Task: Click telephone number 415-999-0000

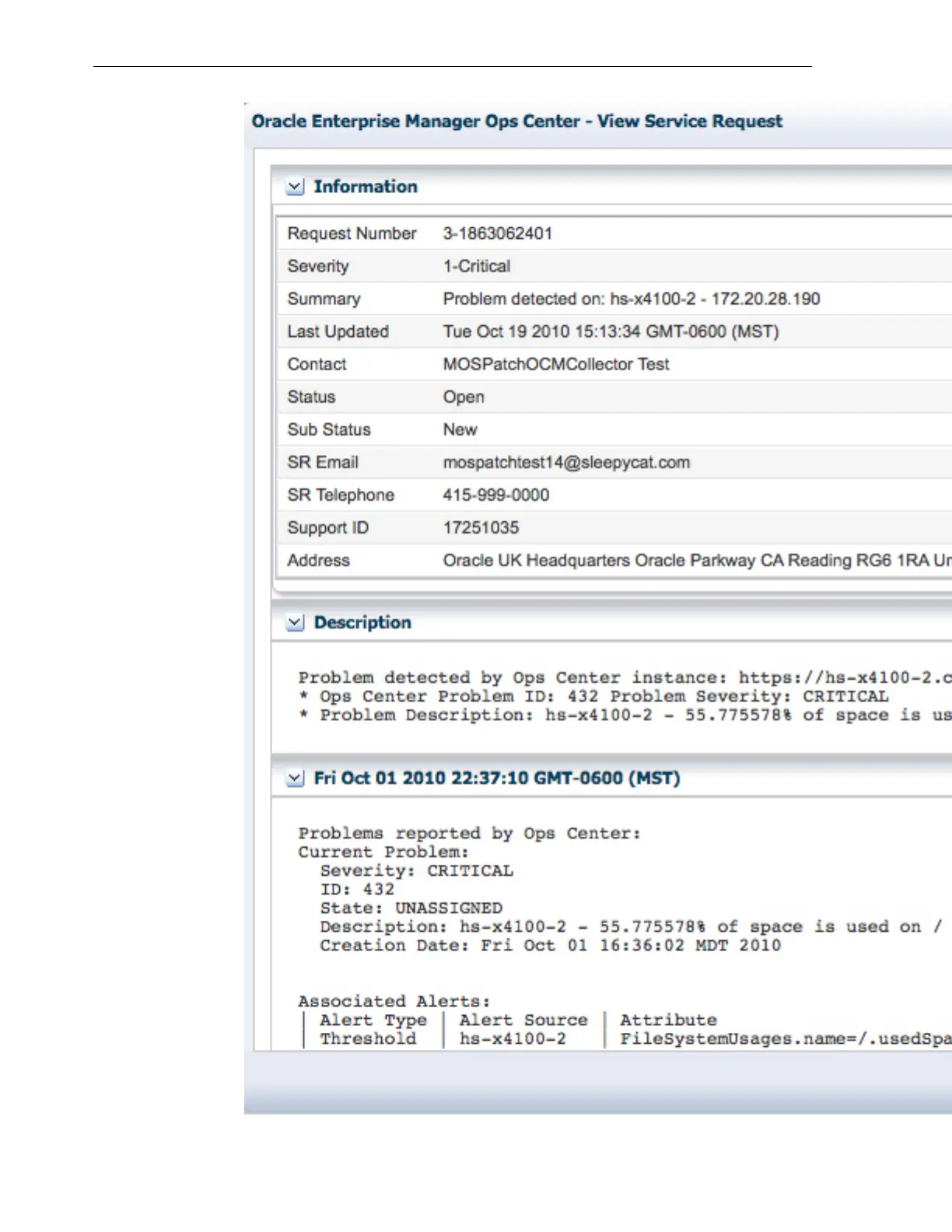Action: (x=496, y=495)
